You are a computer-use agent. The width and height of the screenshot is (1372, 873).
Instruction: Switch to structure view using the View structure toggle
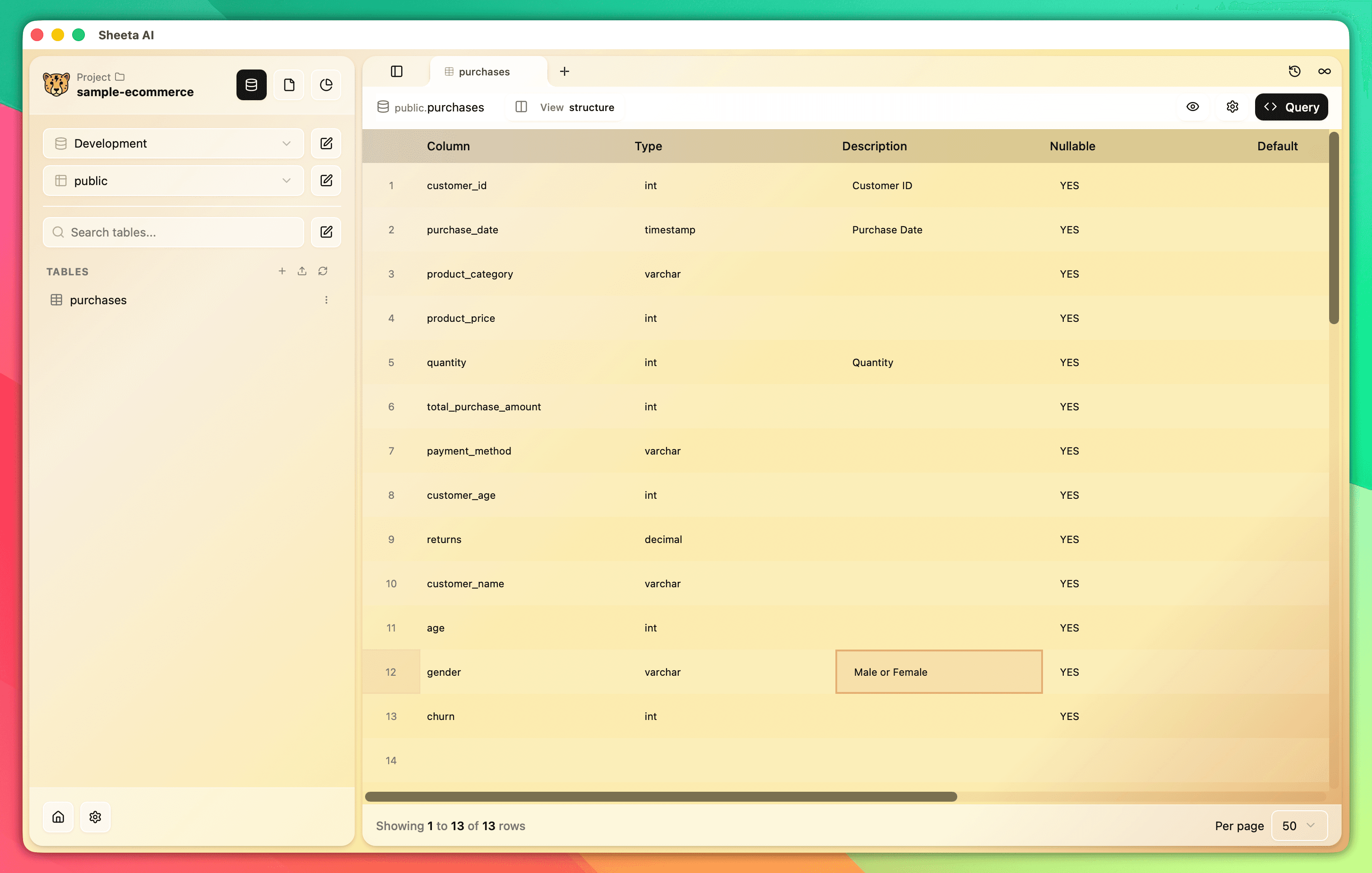pyautogui.click(x=564, y=107)
